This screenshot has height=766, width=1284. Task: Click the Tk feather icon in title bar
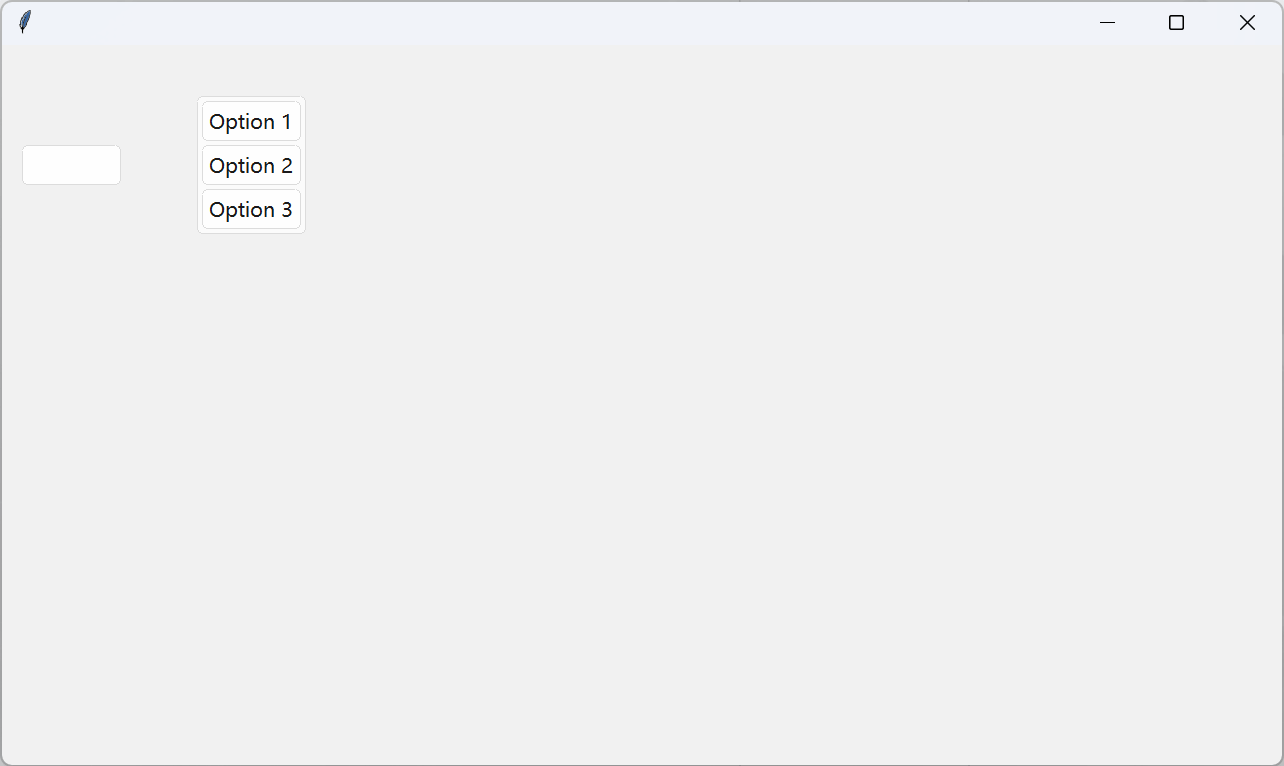pos(25,22)
